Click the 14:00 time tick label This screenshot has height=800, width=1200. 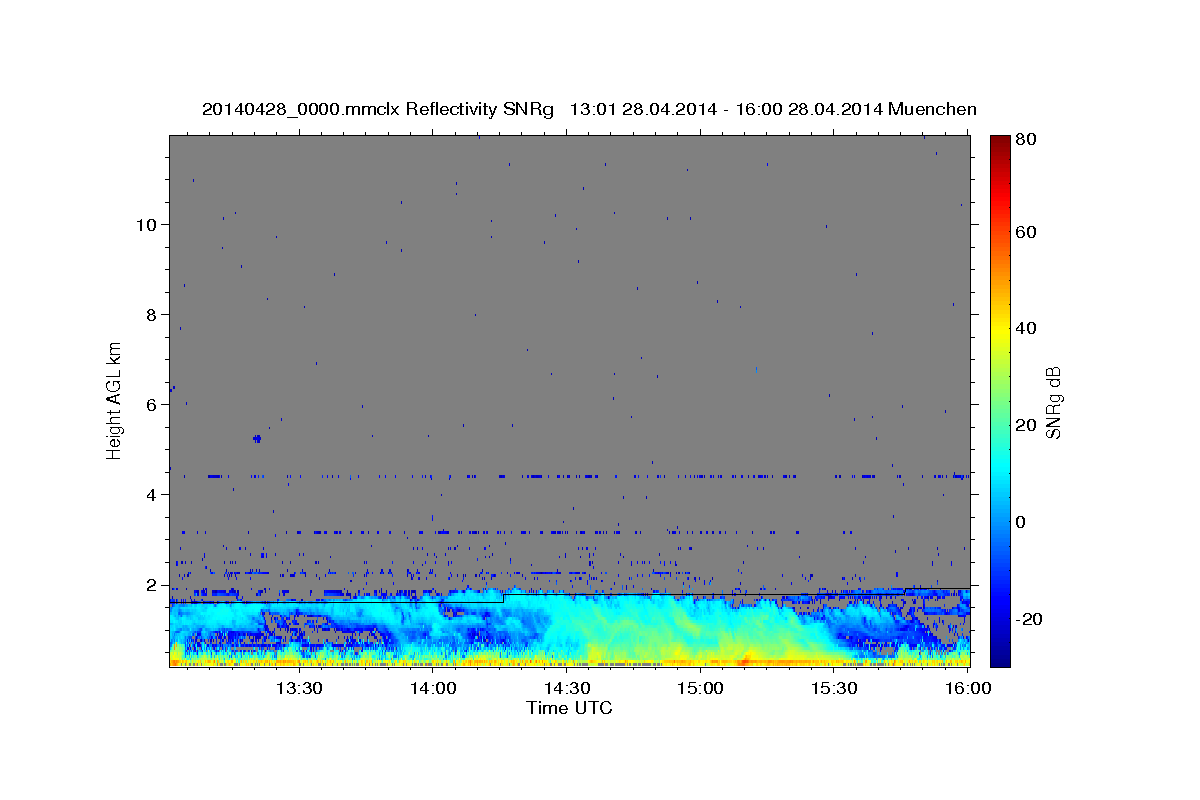[x=432, y=688]
